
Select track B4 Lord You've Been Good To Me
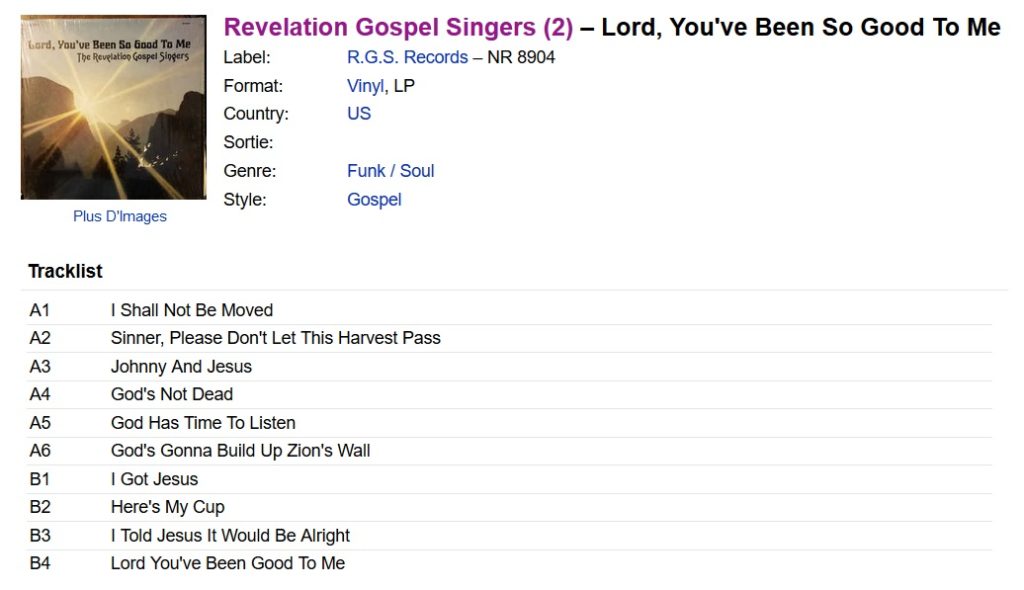coord(509,563)
